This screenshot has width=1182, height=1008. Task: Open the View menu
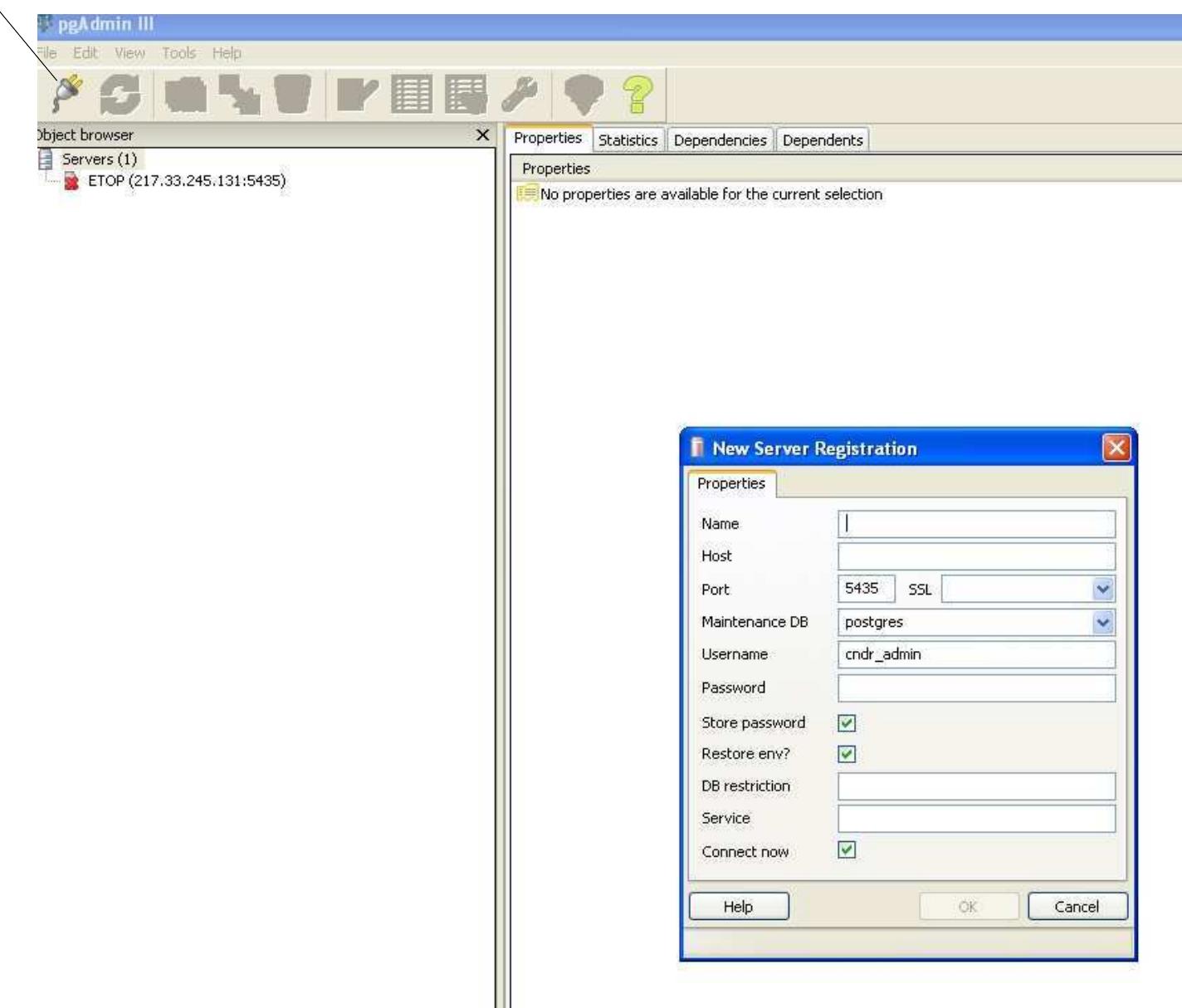(129, 53)
